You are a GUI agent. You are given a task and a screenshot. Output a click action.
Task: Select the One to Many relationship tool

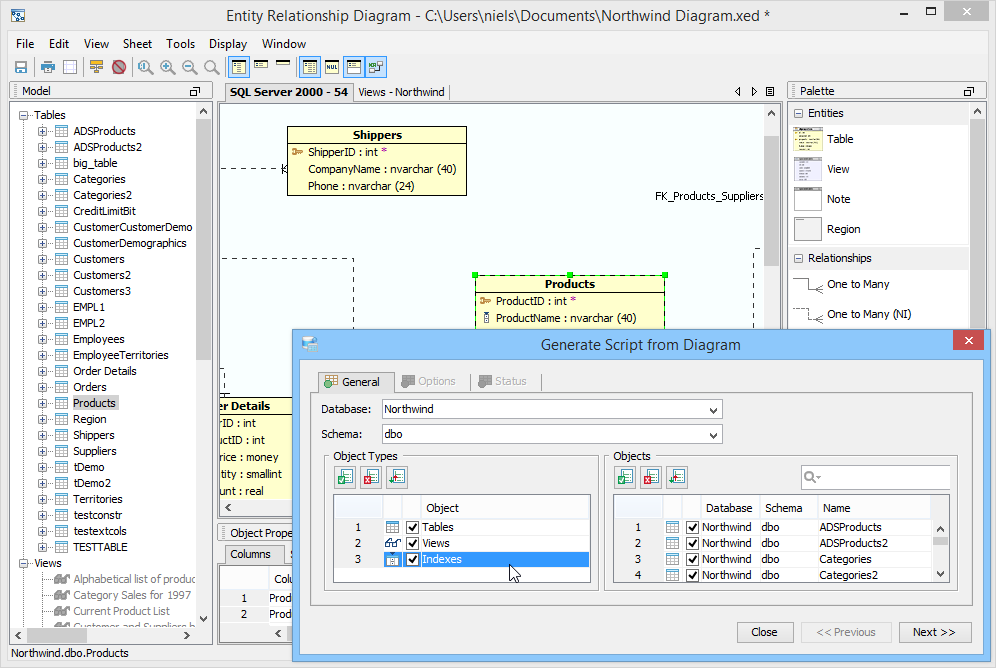(x=841, y=284)
